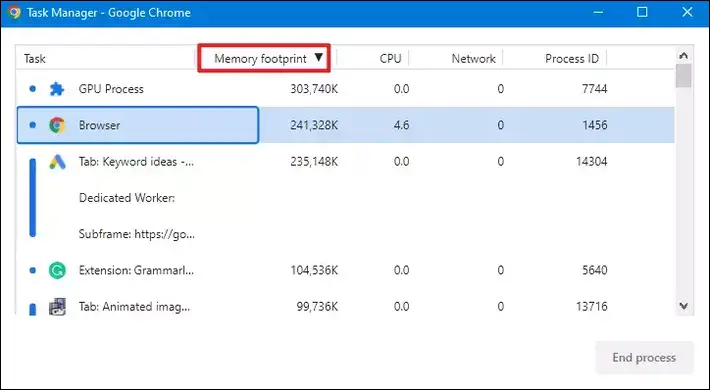This screenshot has height=390, width=710.
Task: Select the GPU Process row
Action: (x=345, y=89)
